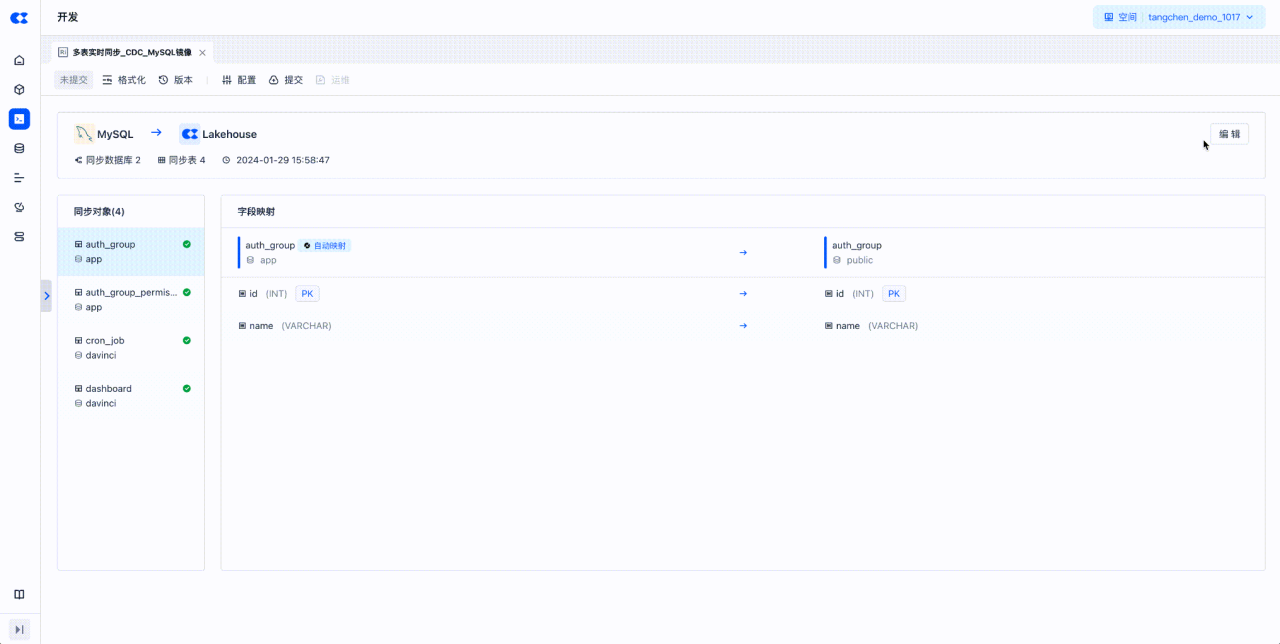This screenshot has height=644, width=1280.
Task: Click the 编辑 button
Action: (1229, 134)
